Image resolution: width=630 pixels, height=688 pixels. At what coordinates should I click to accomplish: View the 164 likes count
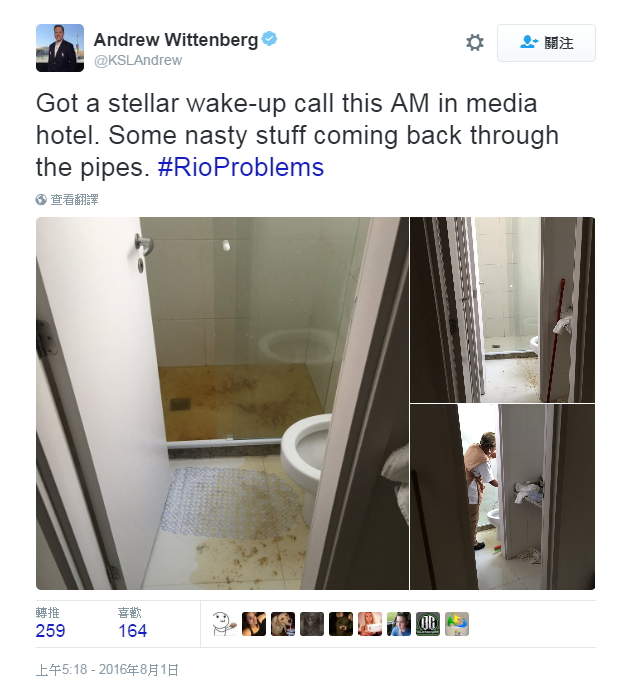tap(132, 631)
